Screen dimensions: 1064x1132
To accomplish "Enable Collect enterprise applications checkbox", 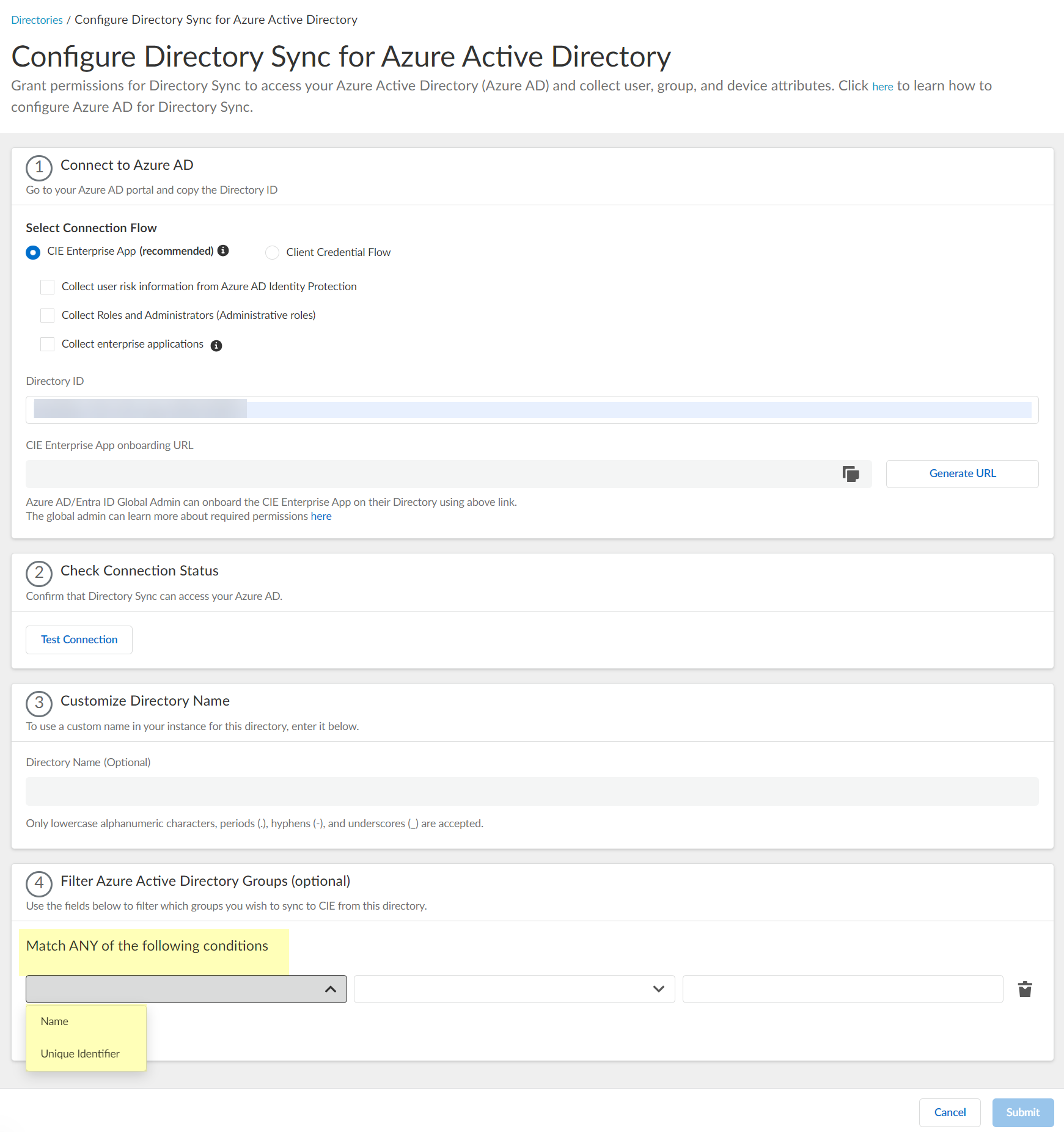I will coord(47,344).
